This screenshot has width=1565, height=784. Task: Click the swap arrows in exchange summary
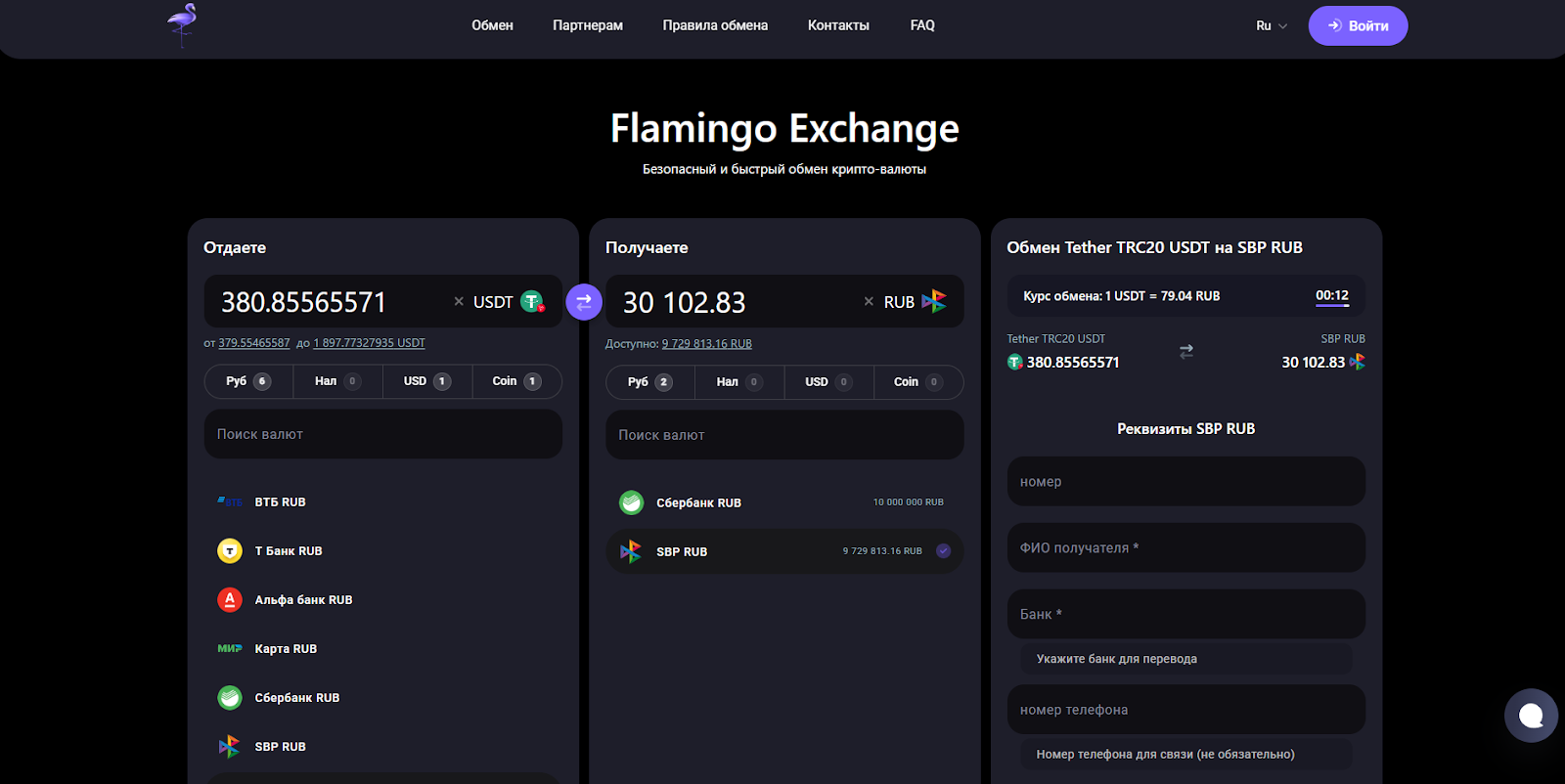click(1186, 351)
